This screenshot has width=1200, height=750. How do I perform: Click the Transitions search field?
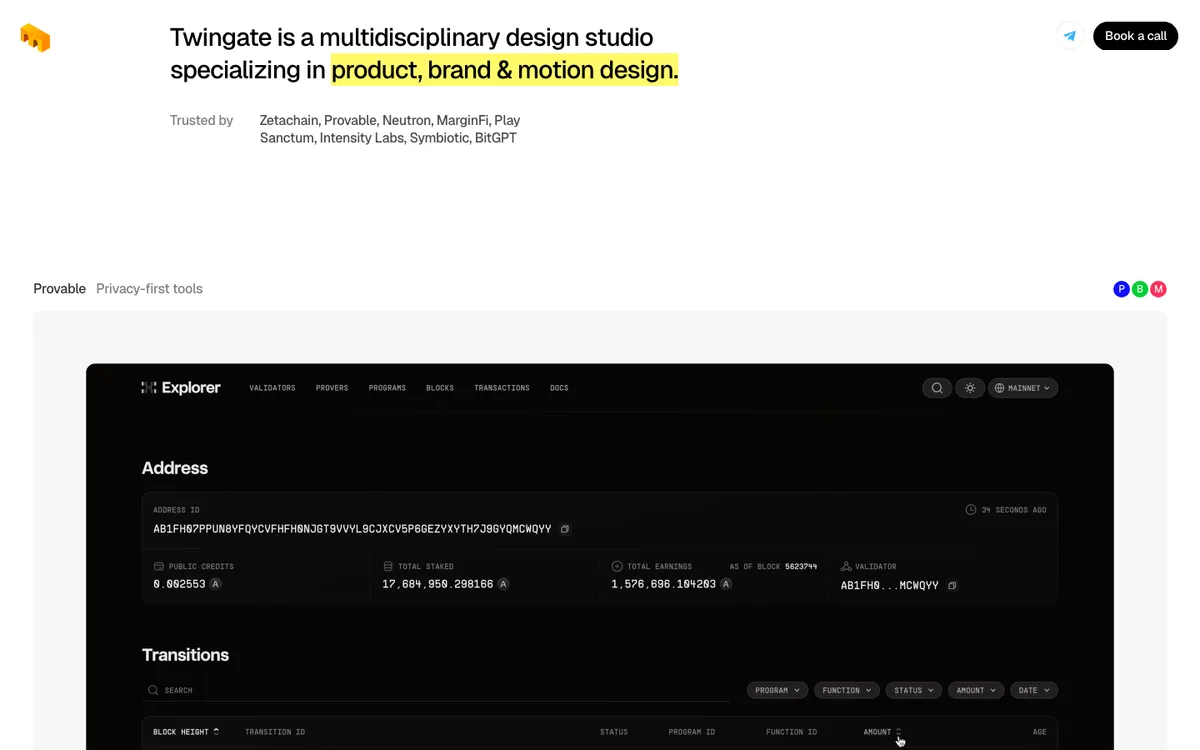tap(435, 690)
